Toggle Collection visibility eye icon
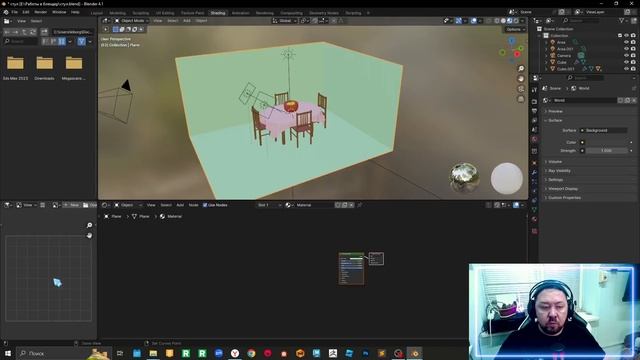640x360 pixels. pyautogui.click(x=627, y=36)
